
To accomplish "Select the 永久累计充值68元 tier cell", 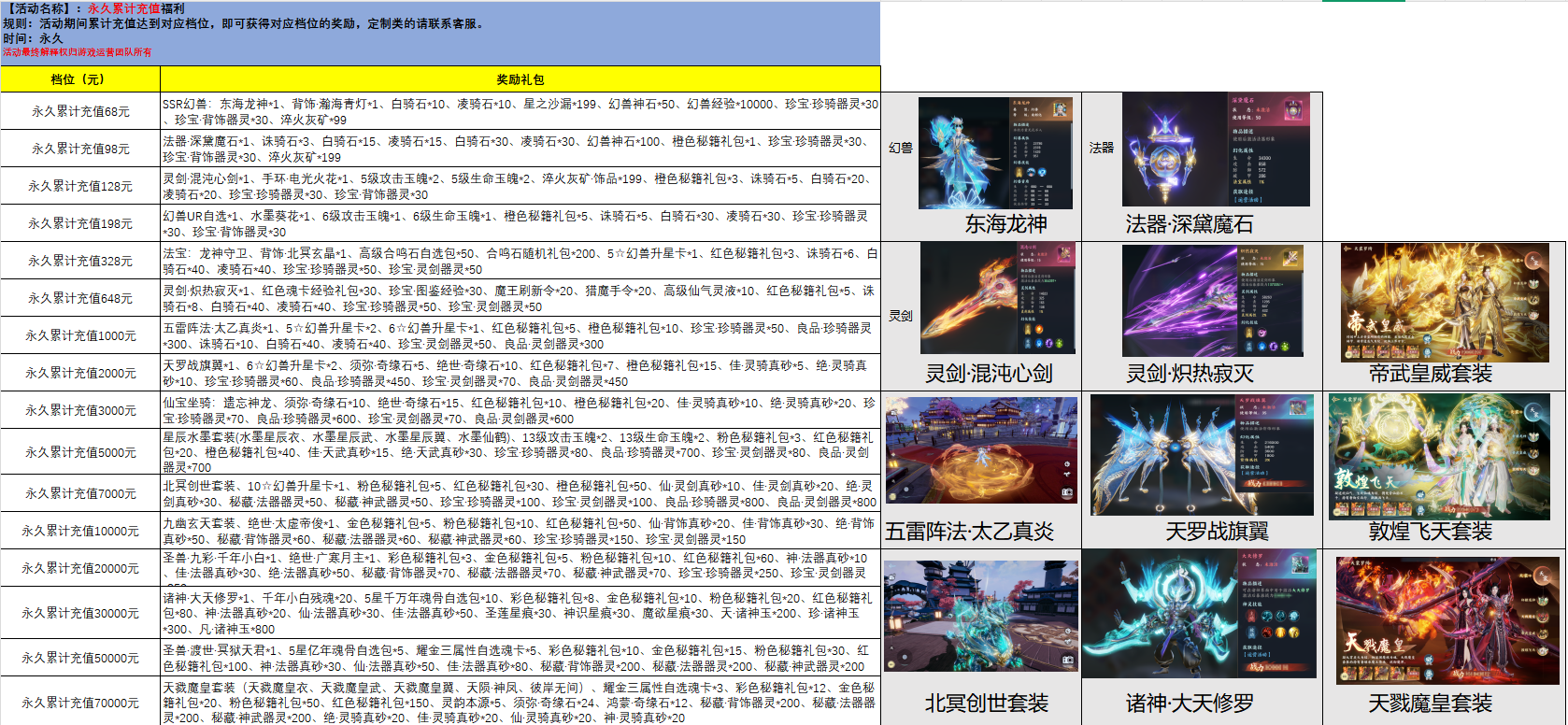I will (x=80, y=111).
